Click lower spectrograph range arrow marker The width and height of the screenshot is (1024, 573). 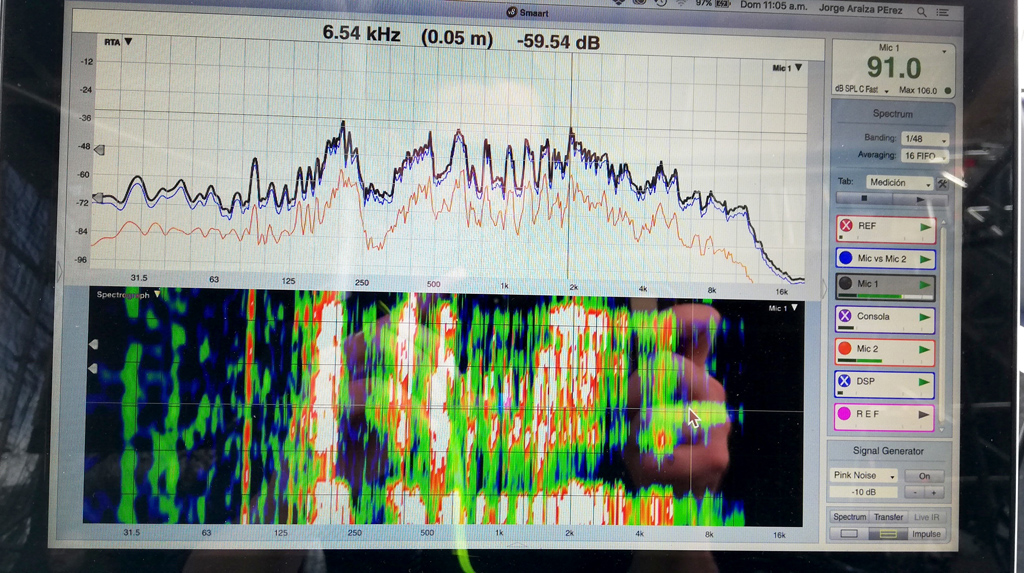[93, 369]
